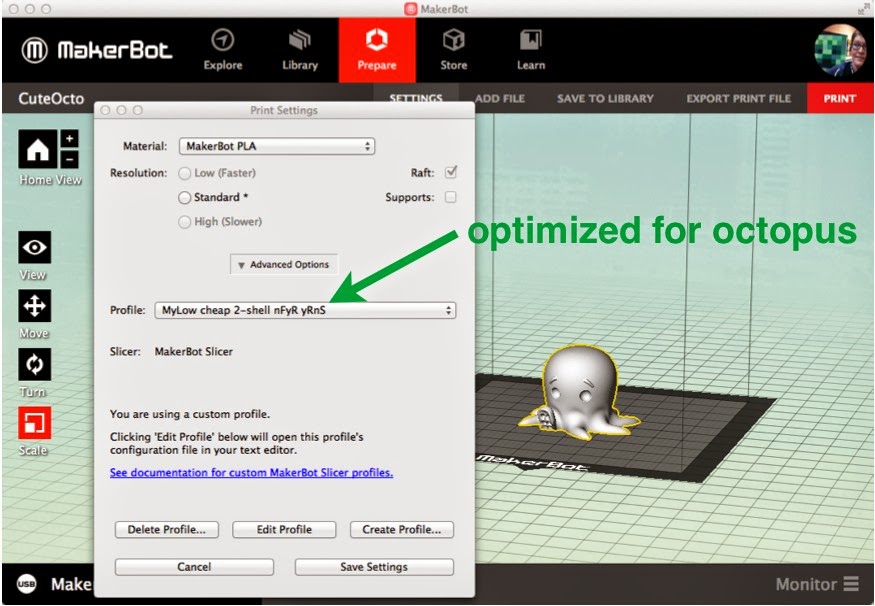Collapse the Advanced Options section
This screenshot has width=875, height=606.
point(283,264)
